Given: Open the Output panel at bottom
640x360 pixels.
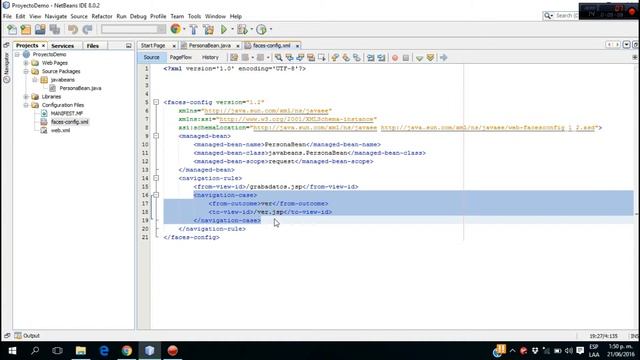Looking at the screenshot, I should (27, 336).
